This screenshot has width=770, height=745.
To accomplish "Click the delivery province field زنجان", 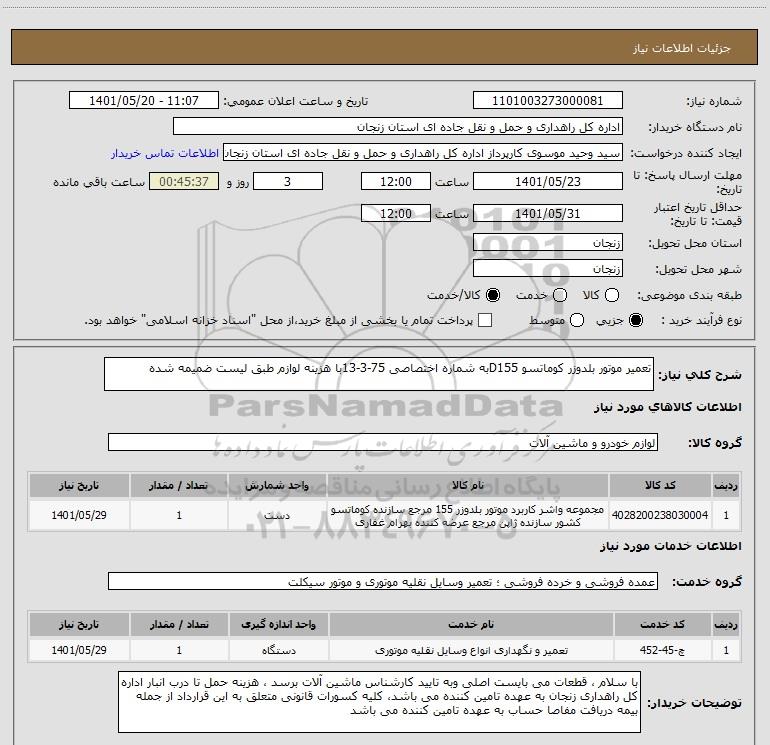I will [548, 242].
